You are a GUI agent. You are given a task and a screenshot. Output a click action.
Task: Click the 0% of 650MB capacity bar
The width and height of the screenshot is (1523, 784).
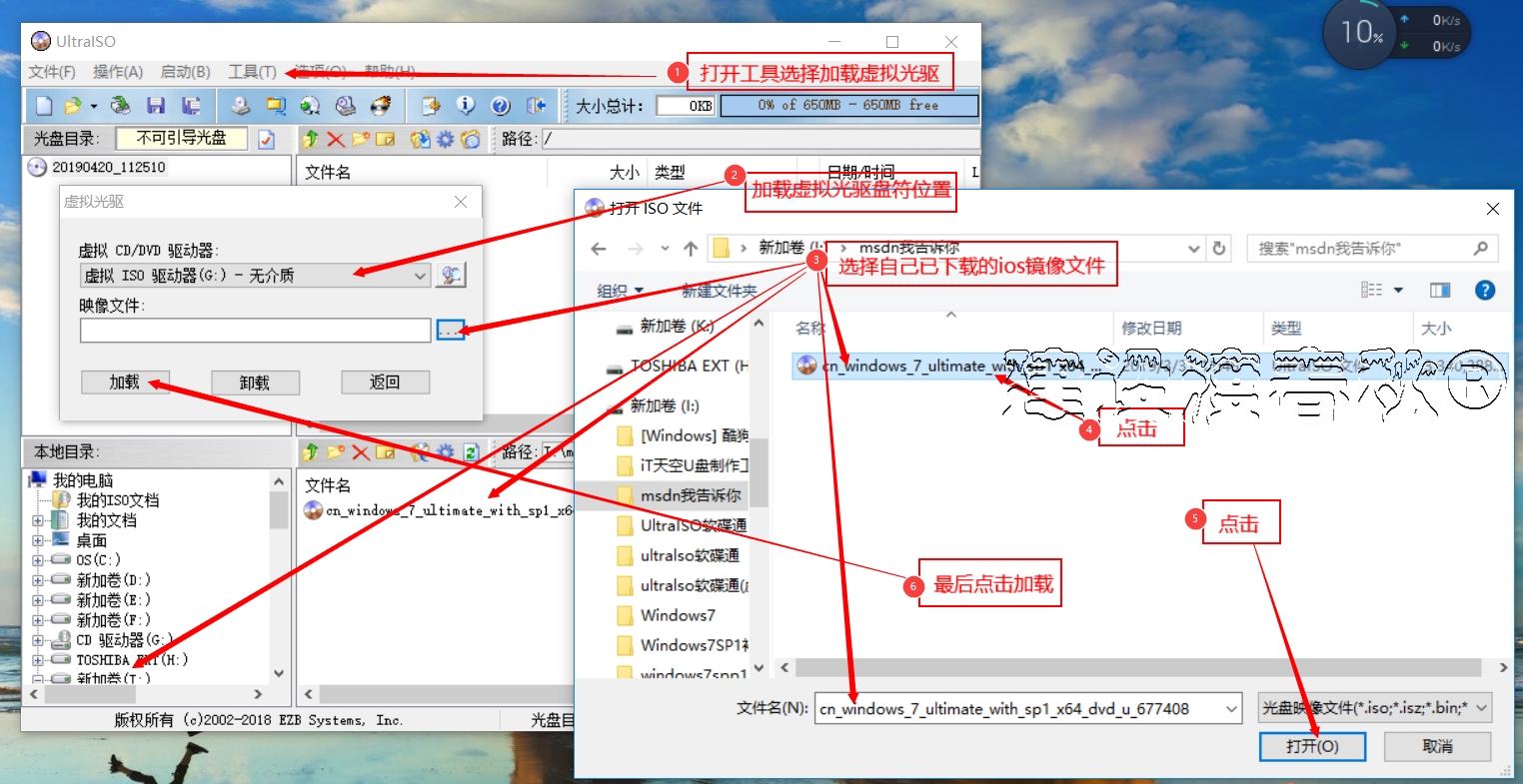pyautogui.click(x=848, y=105)
